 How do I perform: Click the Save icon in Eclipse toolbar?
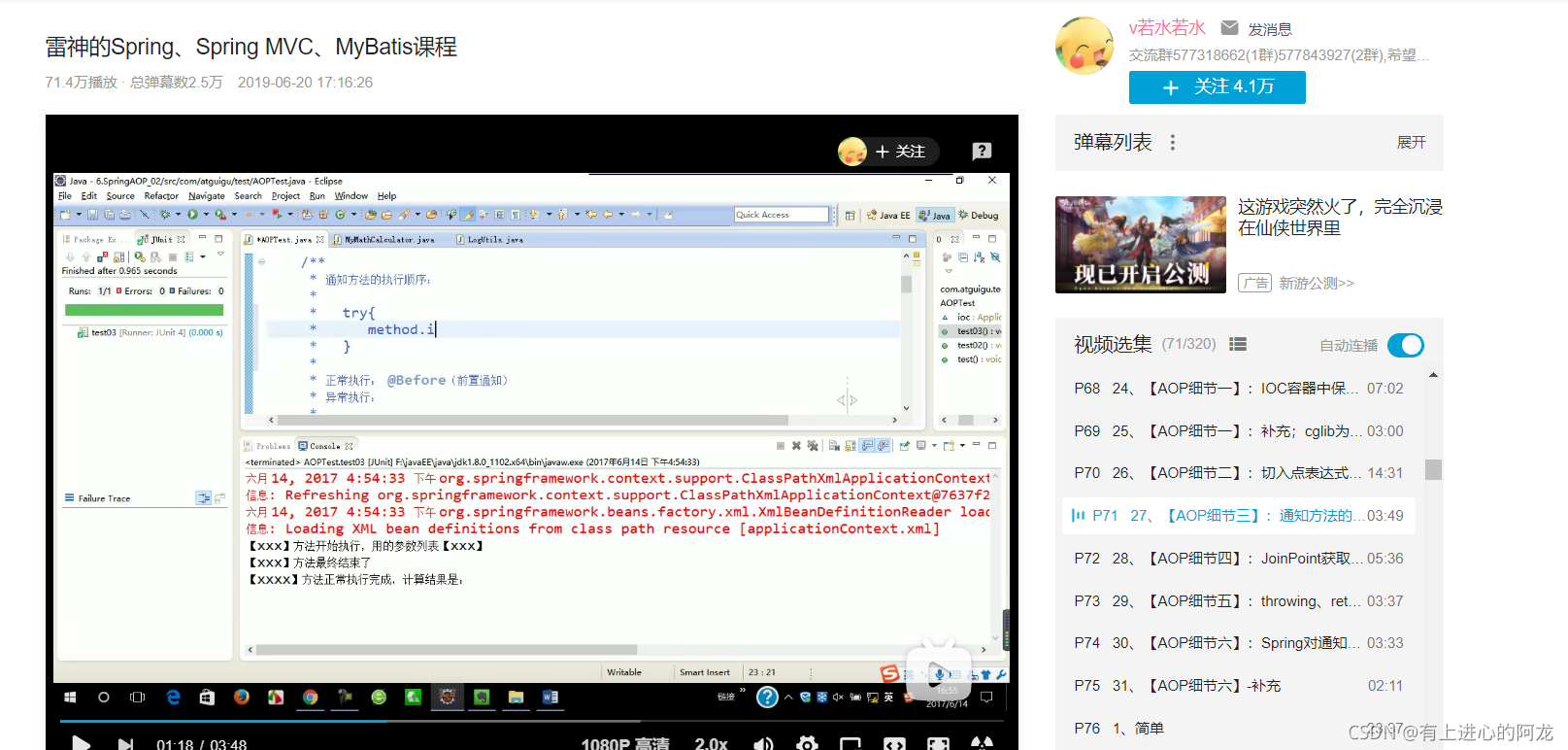(x=93, y=215)
